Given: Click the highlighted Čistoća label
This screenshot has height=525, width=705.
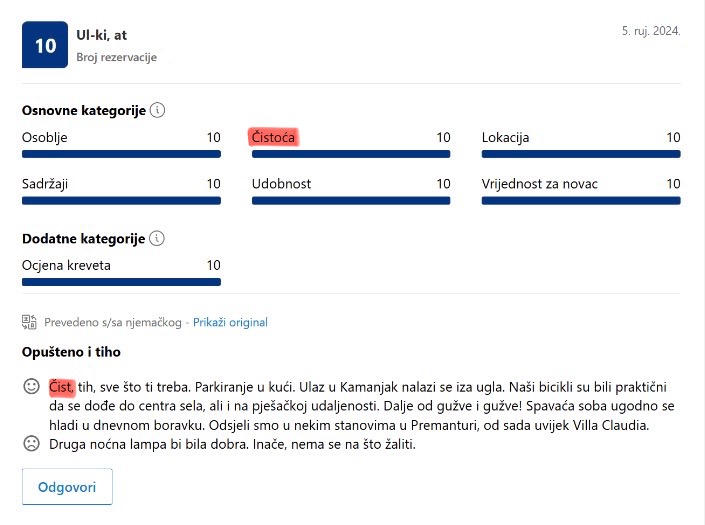Looking at the screenshot, I should 273,137.
